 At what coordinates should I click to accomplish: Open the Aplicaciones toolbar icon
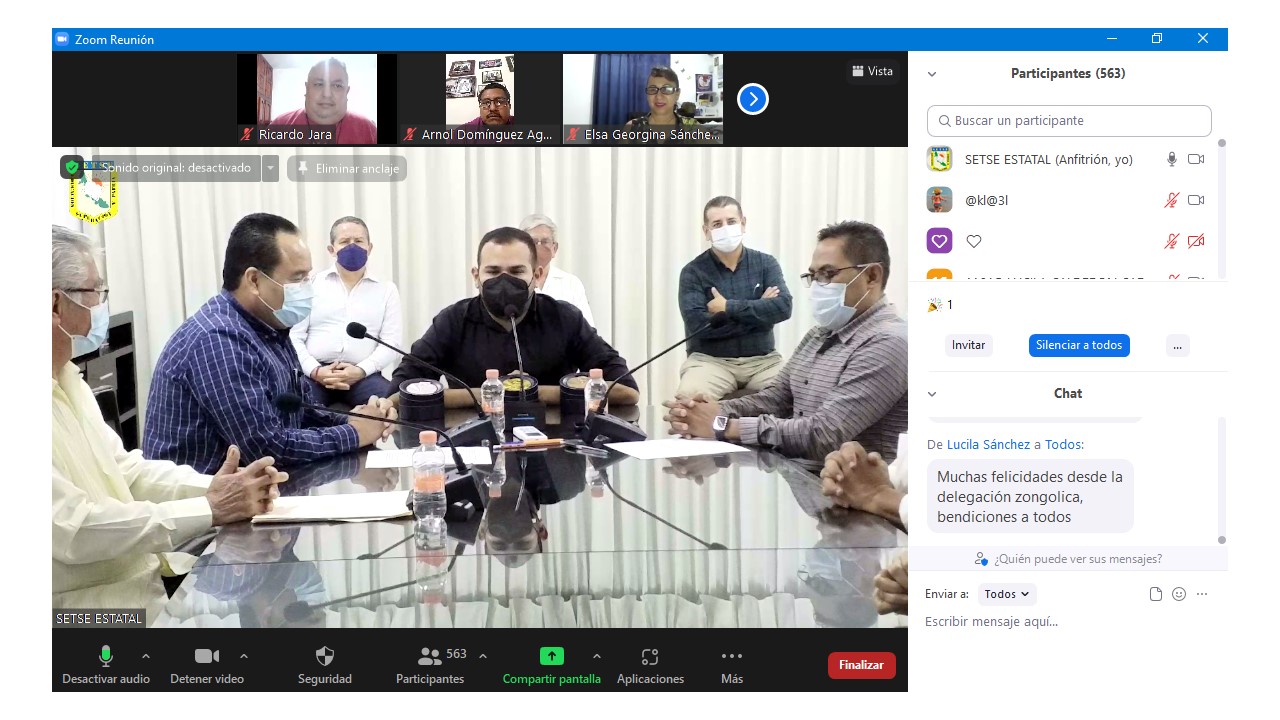click(650, 664)
